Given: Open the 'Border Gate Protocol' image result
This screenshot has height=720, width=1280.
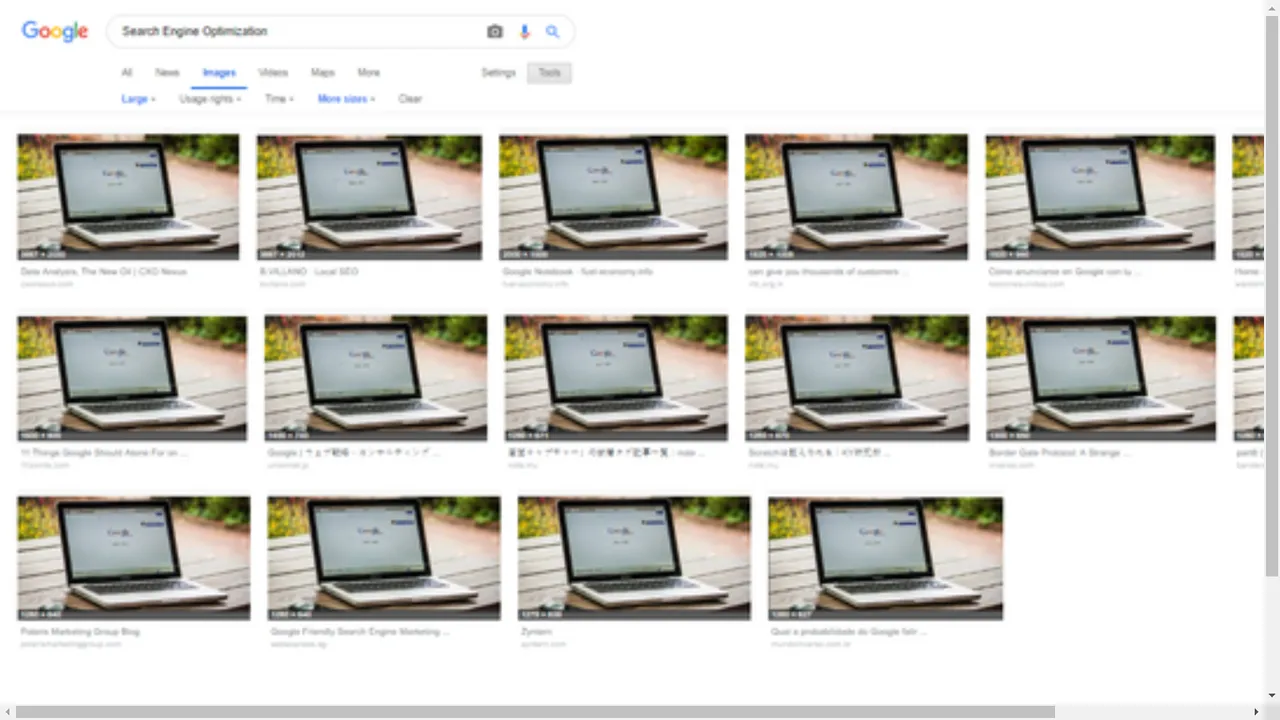Looking at the screenshot, I should click(1101, 378).
